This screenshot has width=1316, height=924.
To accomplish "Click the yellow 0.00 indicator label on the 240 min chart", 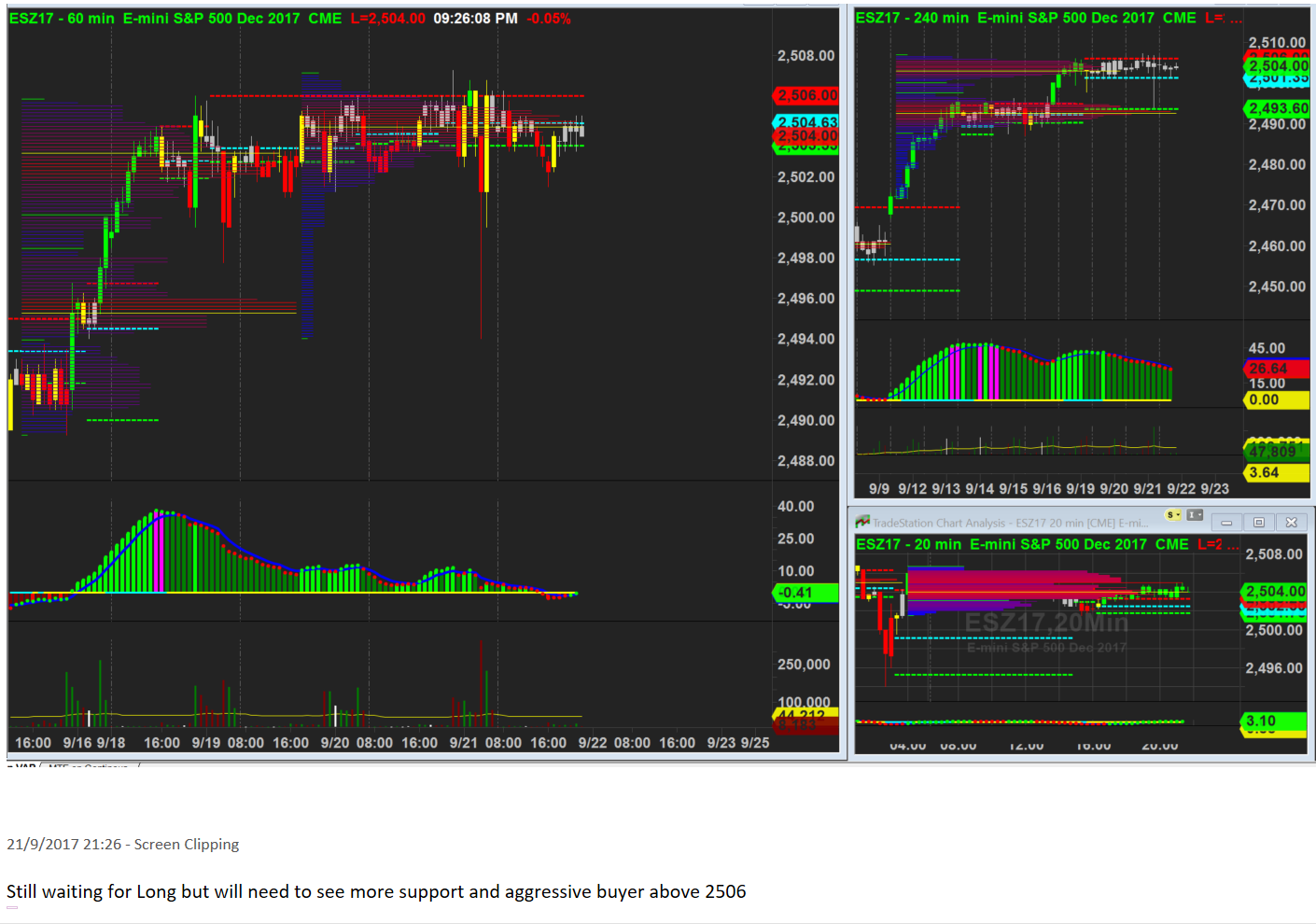I will tap(1277, 399).
